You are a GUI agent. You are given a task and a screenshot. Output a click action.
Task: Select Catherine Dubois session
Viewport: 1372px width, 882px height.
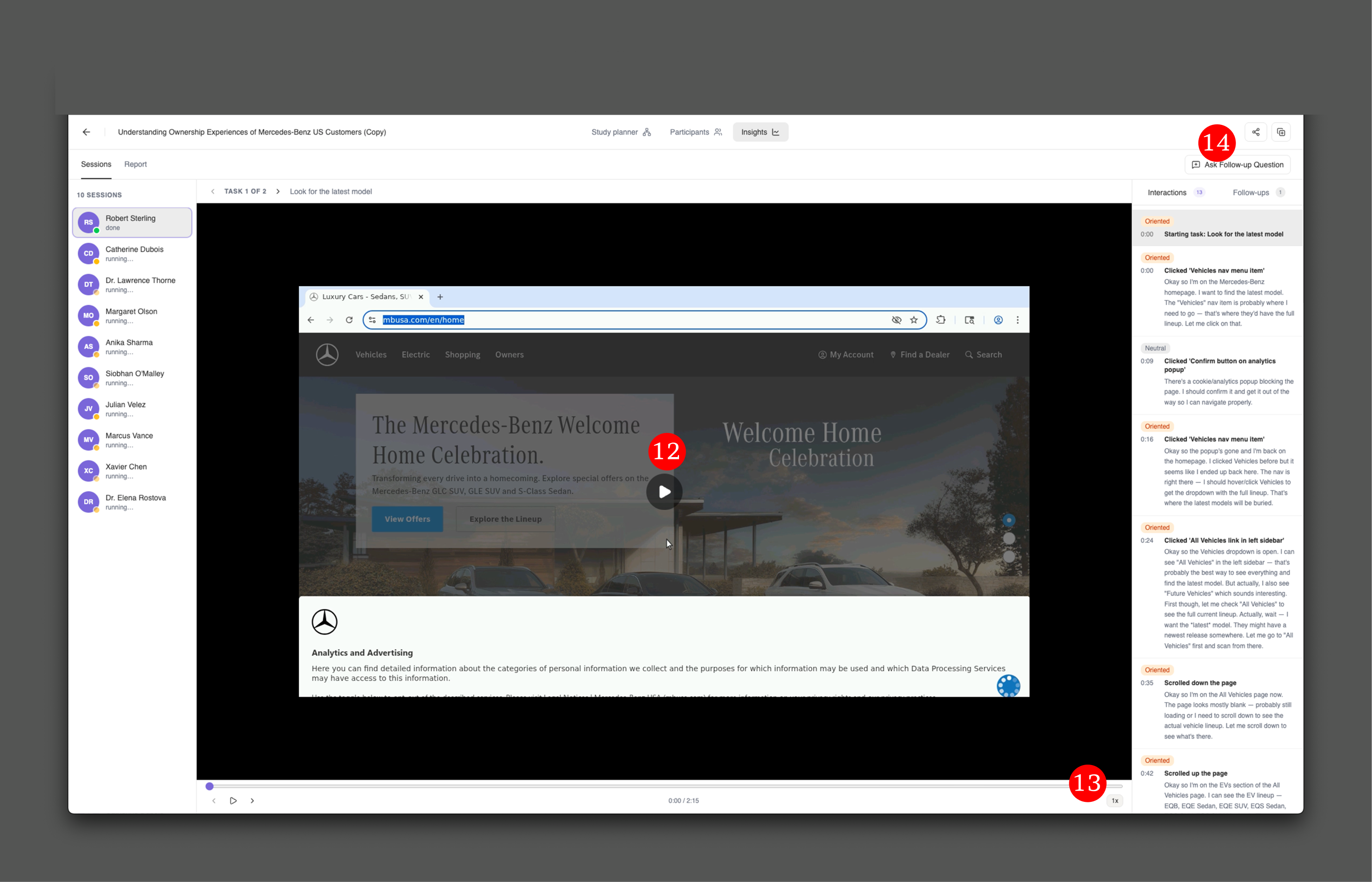[132, 254]
